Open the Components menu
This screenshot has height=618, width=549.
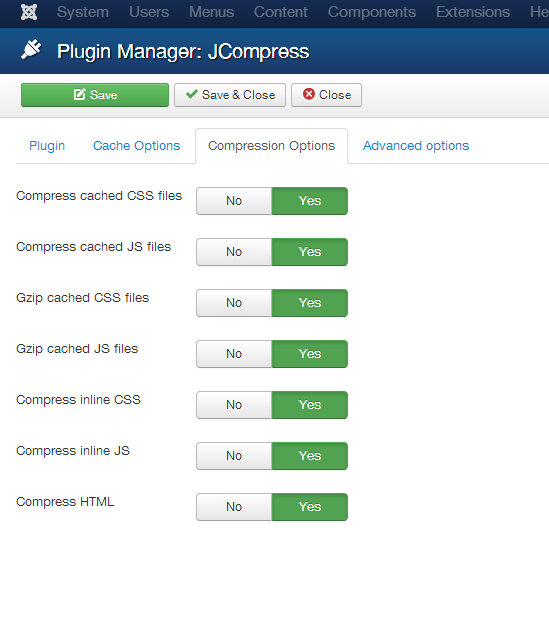point(372,12)
